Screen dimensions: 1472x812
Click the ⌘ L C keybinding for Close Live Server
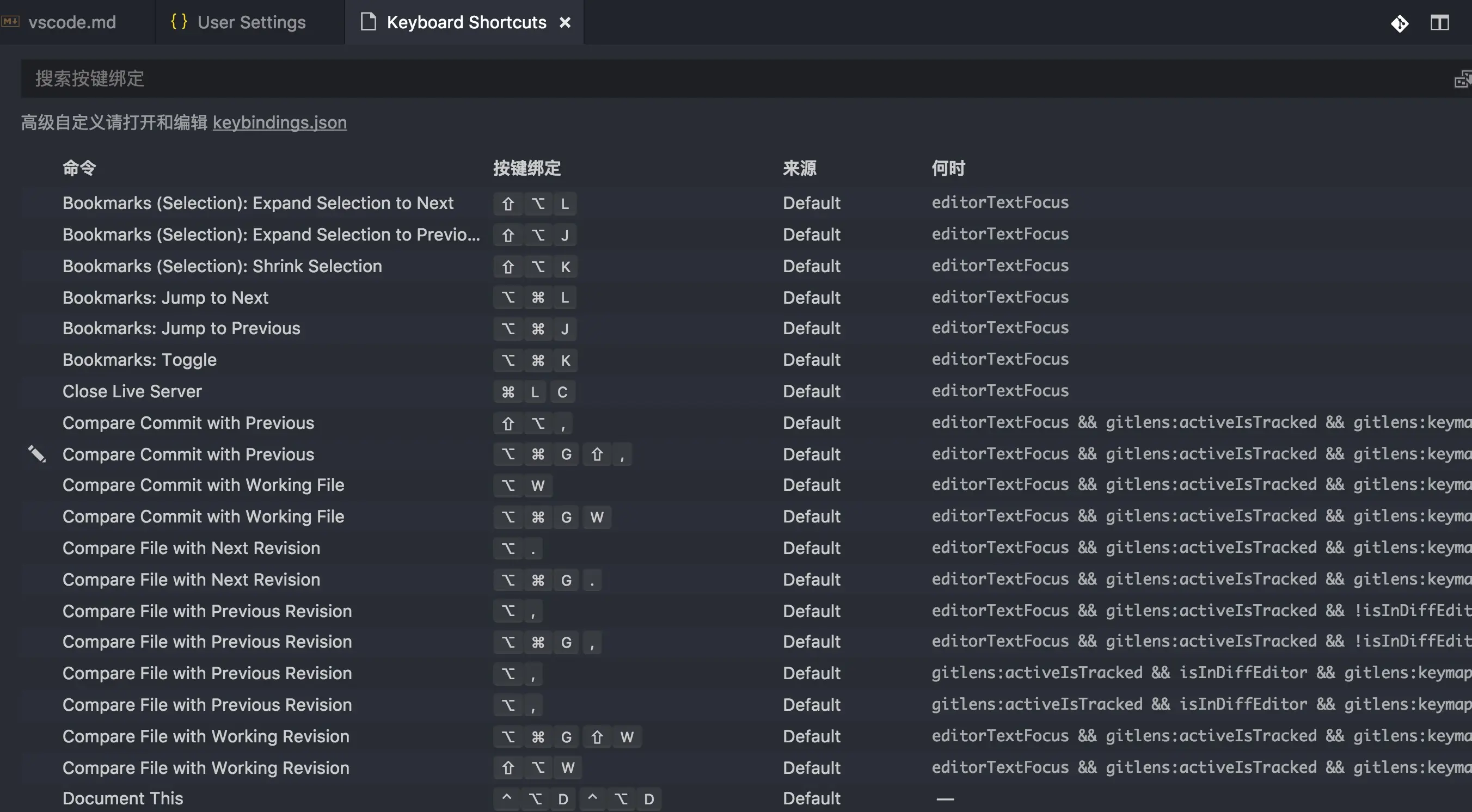534,392
